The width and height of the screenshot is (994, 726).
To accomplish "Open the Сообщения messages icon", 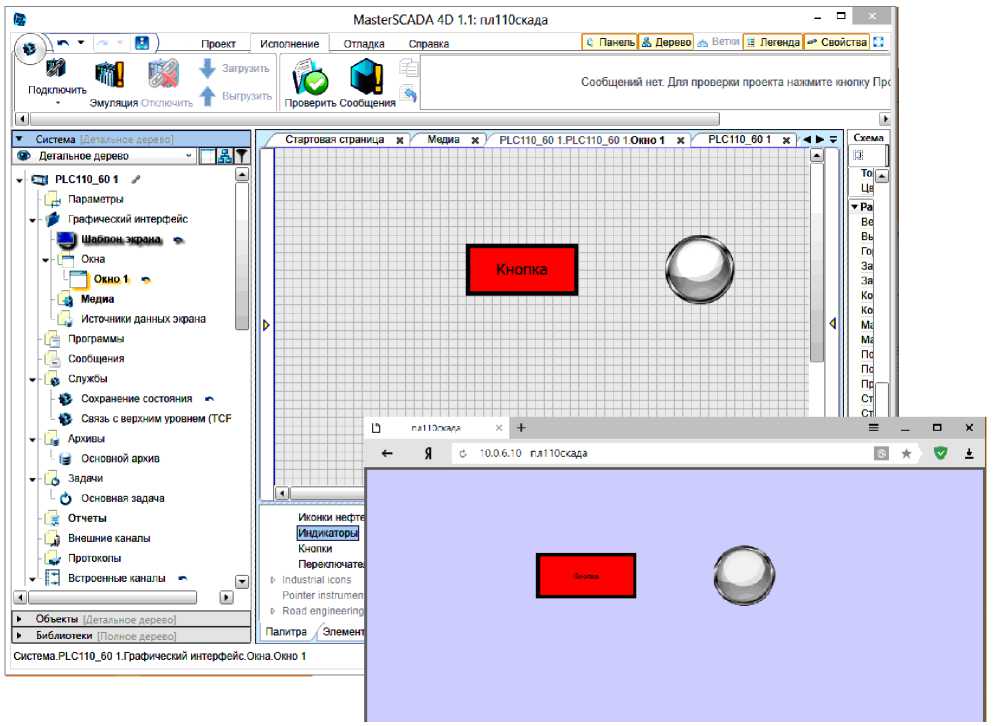I will point(366,77).
